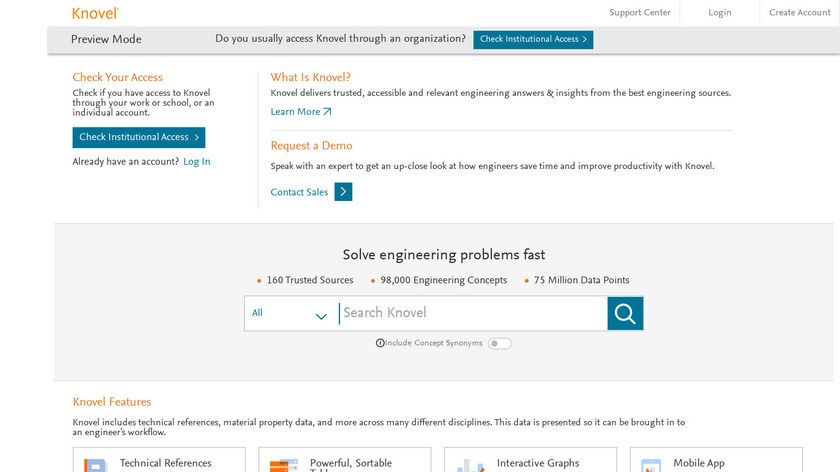840x472 pixels.
Task: Click the Sortable Tables feature icon
Action: click(283, 466)
